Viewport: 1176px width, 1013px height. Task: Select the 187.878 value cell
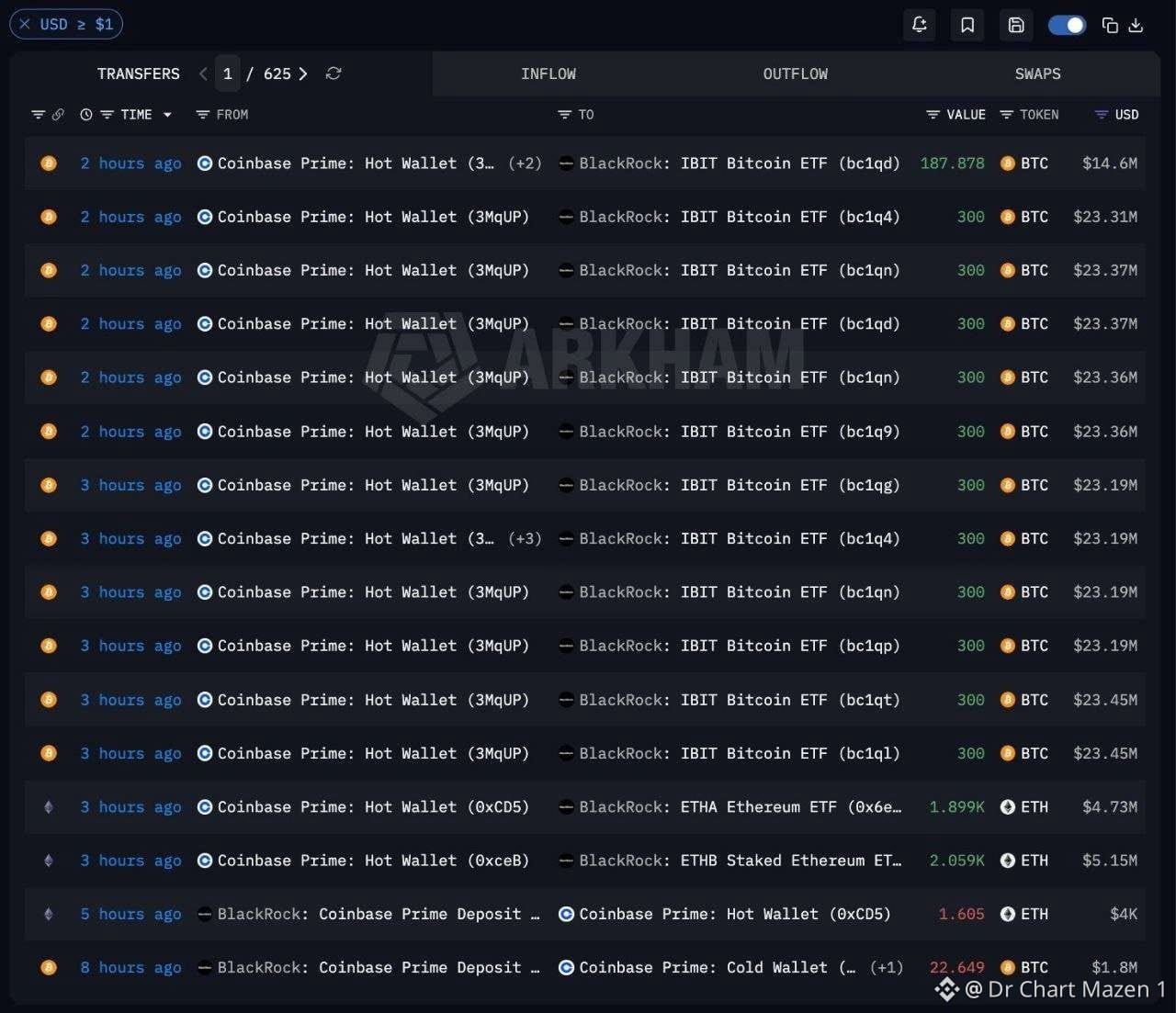[953, 163]
